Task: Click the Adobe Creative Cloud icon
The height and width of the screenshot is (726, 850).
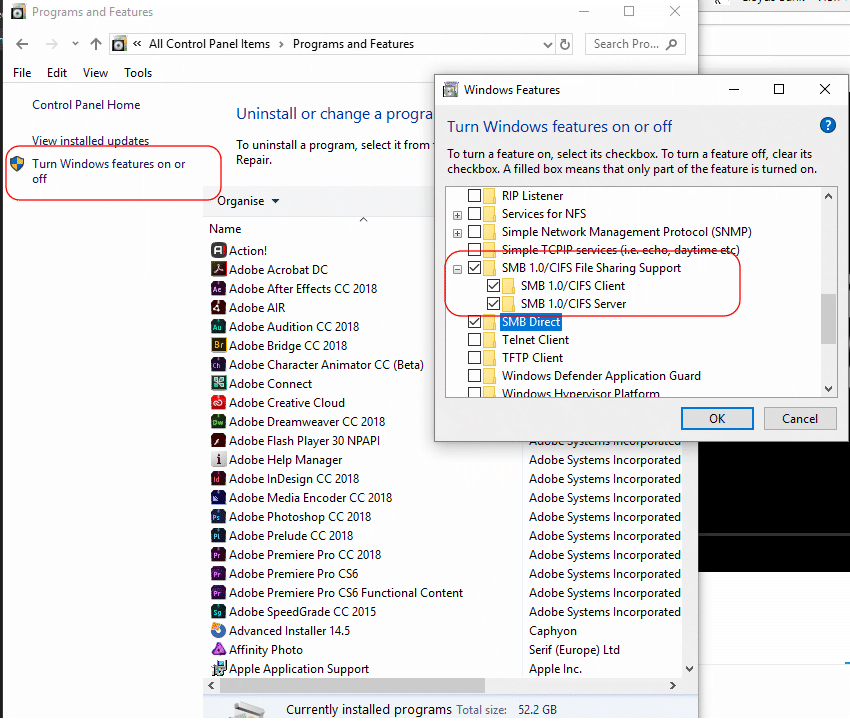Action: 218,402
